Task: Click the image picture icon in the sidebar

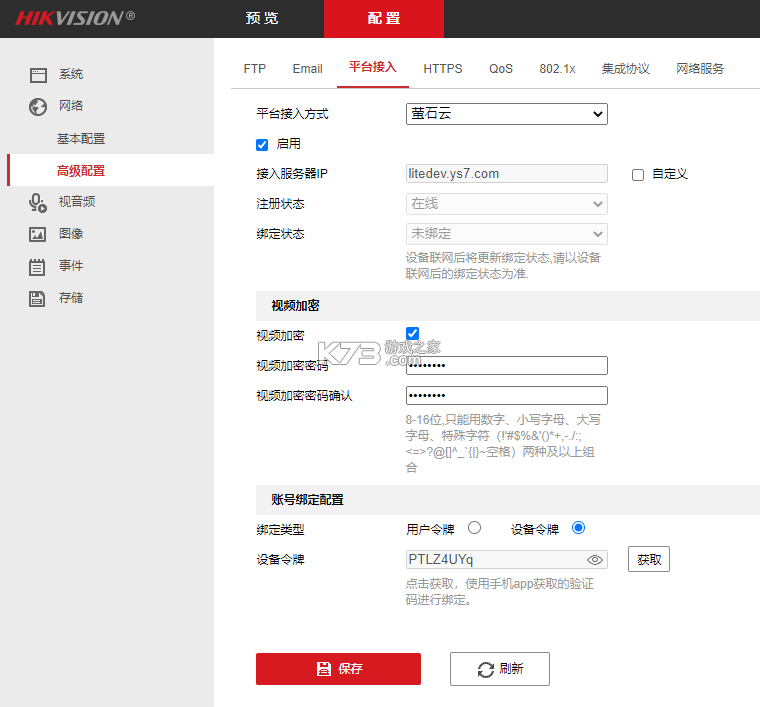Action: tap(38, 234)
